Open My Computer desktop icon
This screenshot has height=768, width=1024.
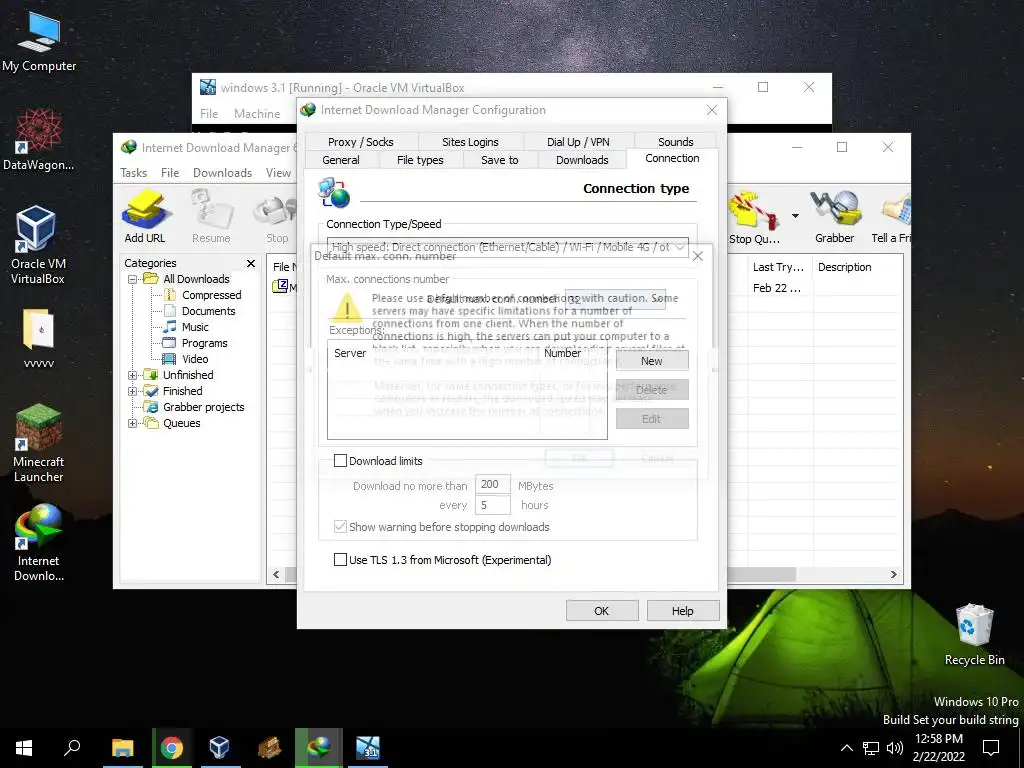click(39, 42)
